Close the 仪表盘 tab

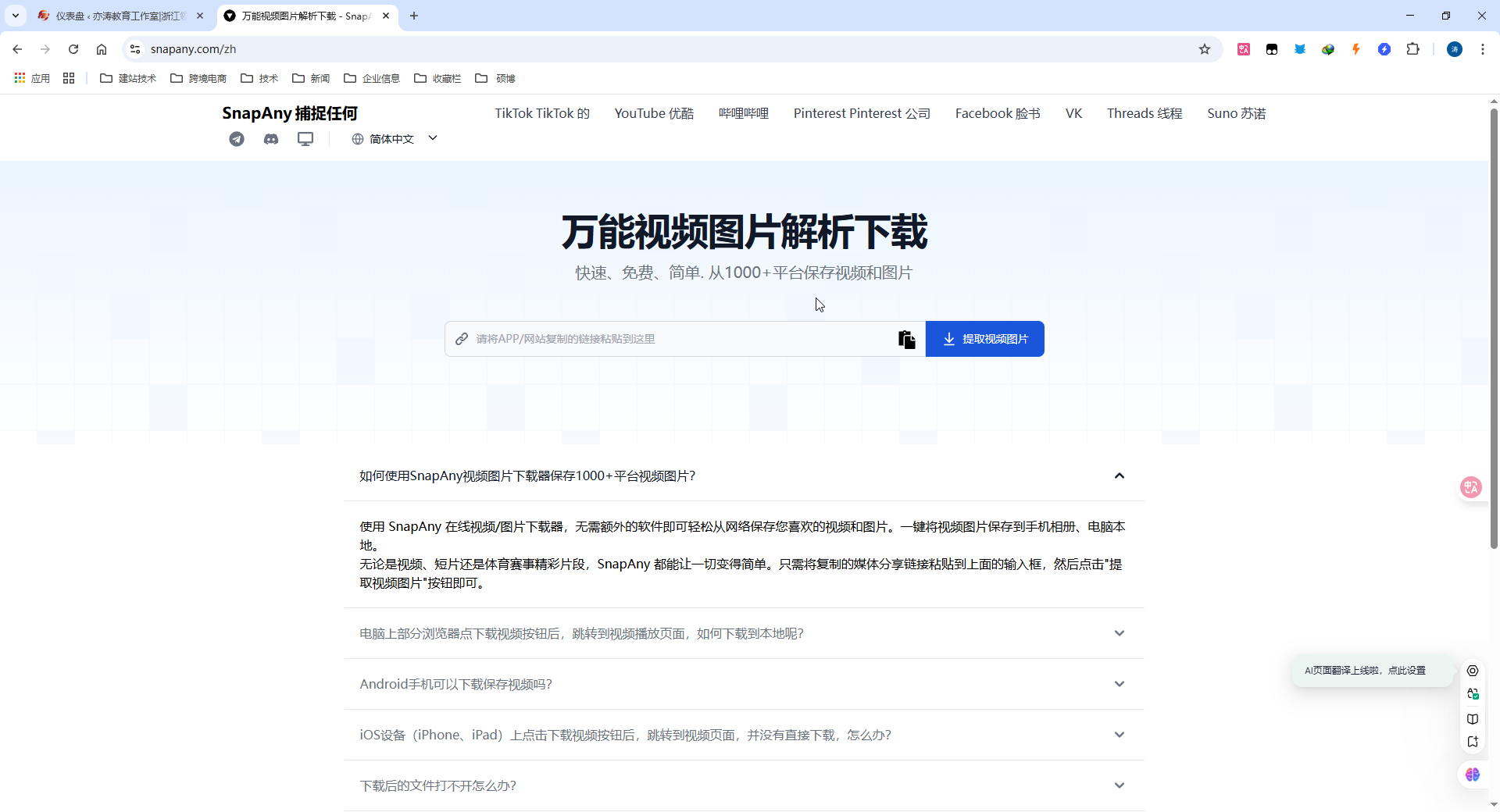(200, 16)
